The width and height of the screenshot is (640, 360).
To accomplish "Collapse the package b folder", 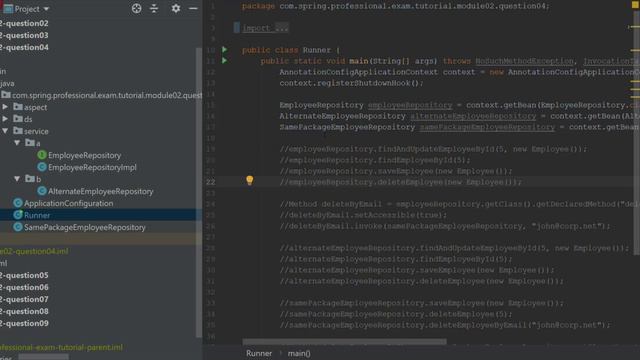I will [17, 179].
